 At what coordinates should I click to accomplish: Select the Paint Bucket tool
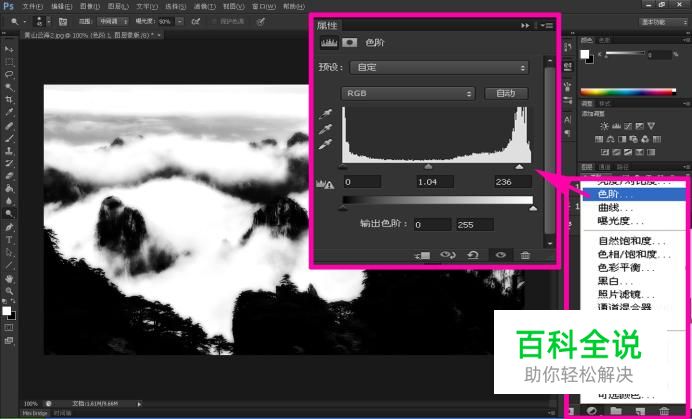[9, 189]
